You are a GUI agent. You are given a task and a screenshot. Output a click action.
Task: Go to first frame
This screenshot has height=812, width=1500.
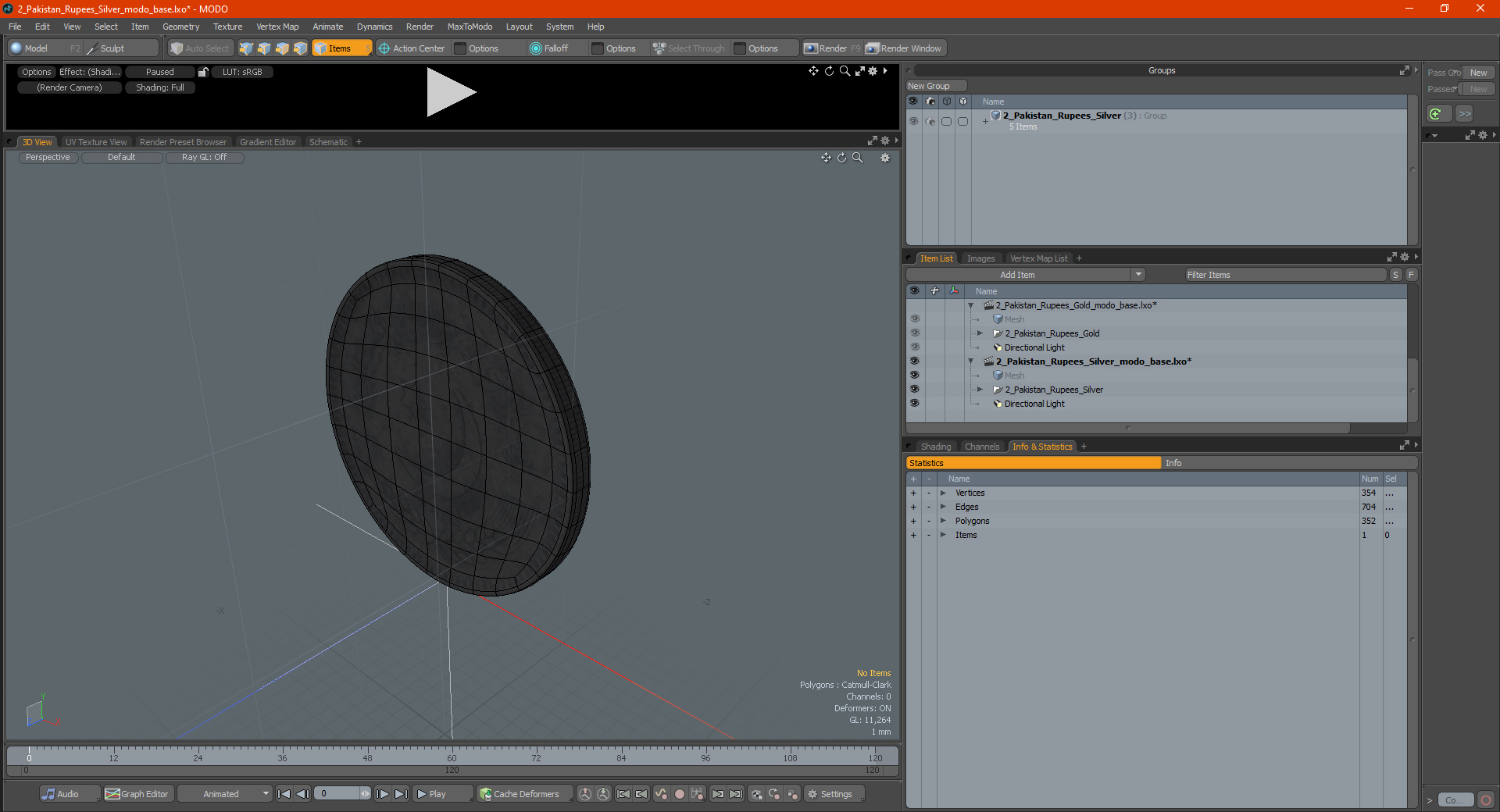[284, 794]
